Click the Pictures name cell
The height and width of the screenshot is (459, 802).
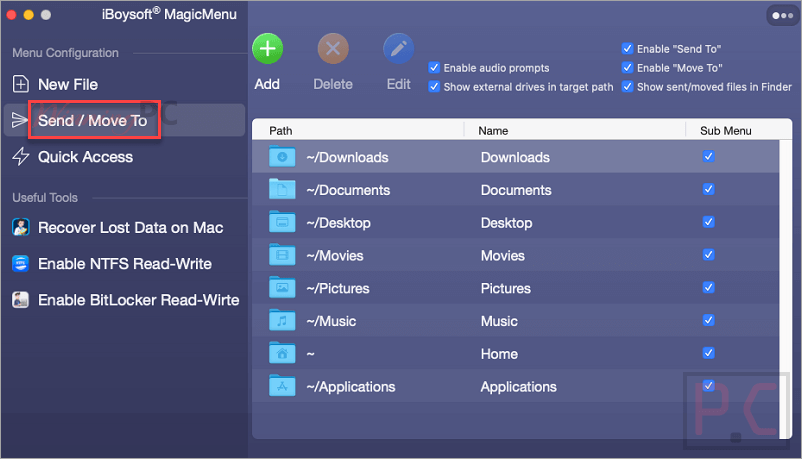[505, 288]
